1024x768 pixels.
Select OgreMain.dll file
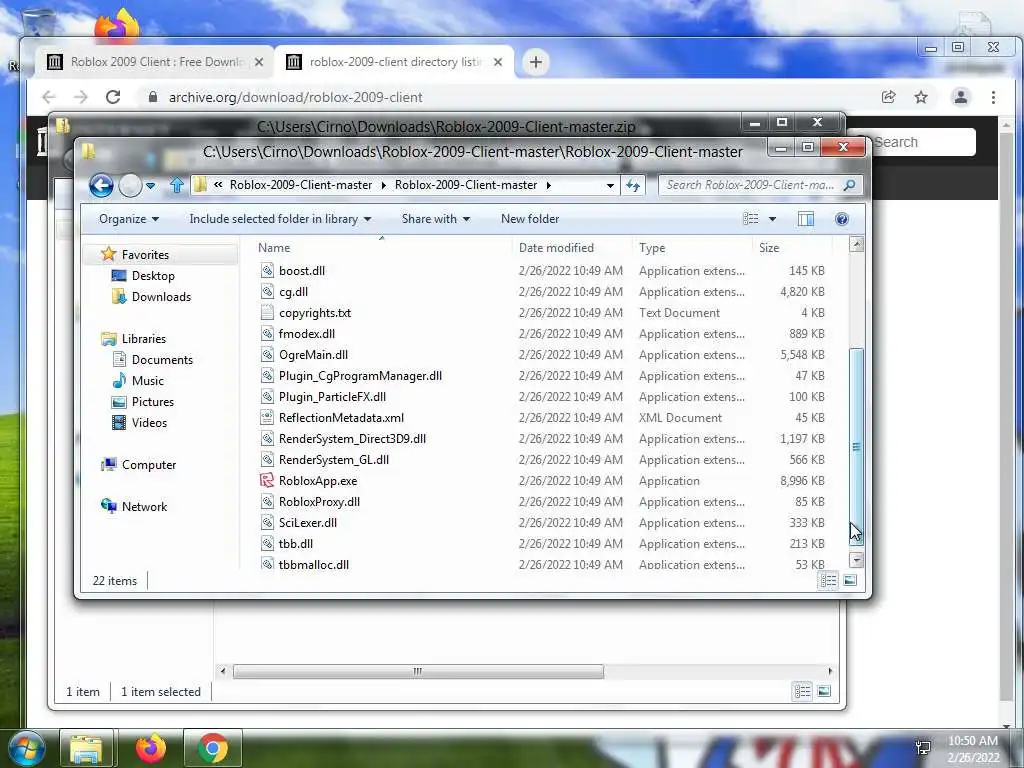313,355
